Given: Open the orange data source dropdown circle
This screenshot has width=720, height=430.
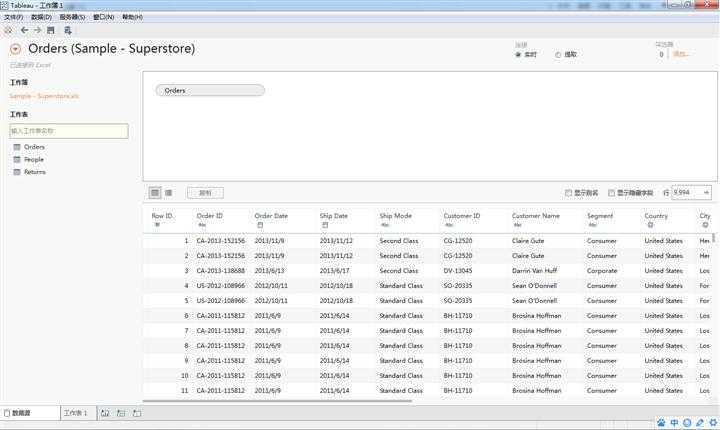Looking at the screenshot, I should click(16, 49).
